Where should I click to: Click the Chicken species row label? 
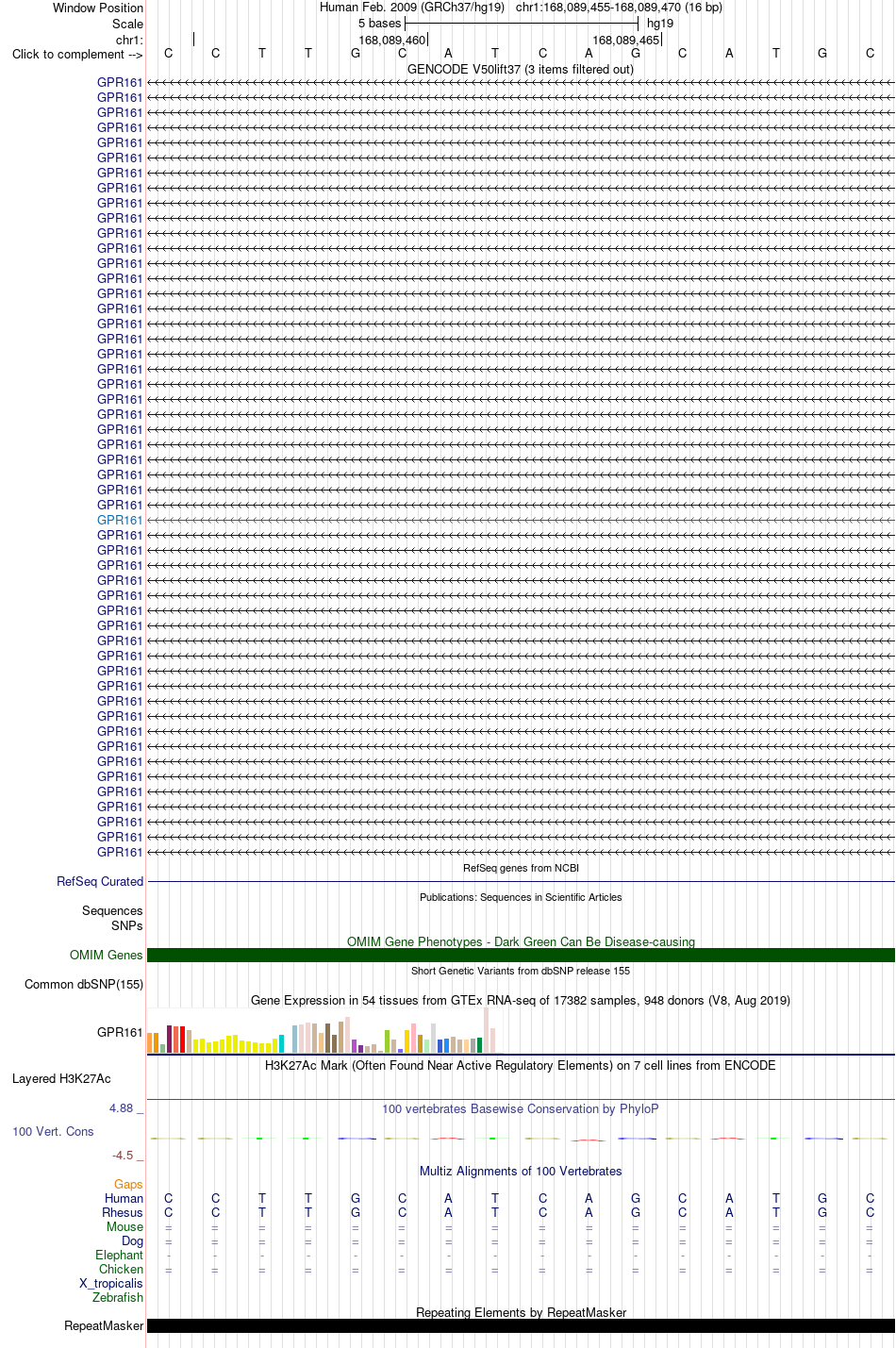tap(121, 1269)
